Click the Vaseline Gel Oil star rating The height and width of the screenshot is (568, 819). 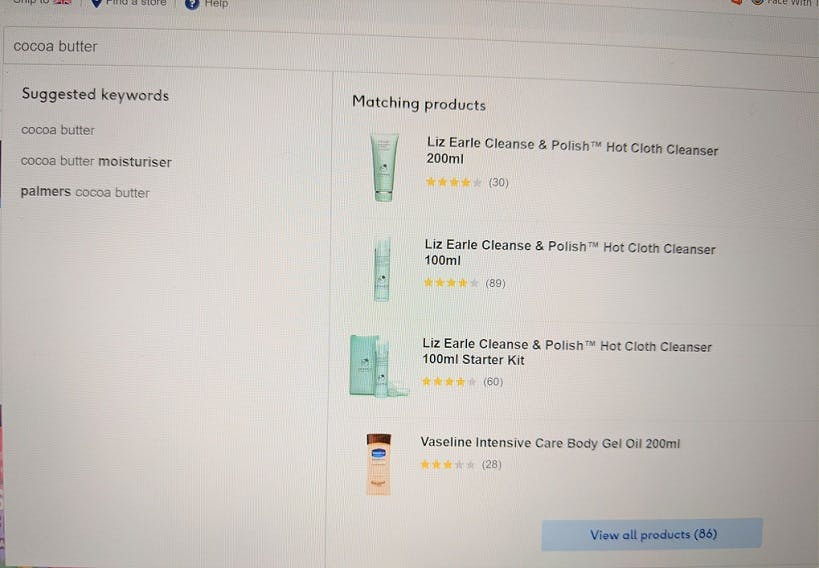tap(448, 465)
